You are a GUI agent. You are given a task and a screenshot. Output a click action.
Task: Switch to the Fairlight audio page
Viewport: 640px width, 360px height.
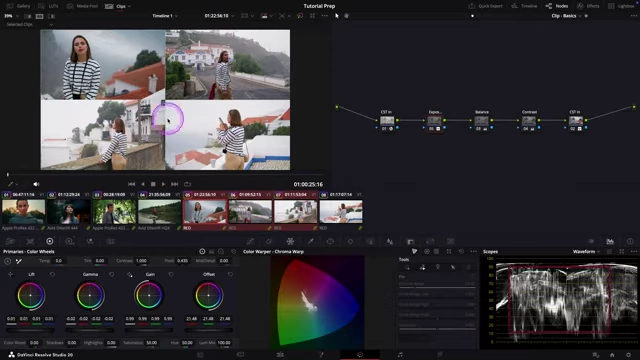pos(400,355)
